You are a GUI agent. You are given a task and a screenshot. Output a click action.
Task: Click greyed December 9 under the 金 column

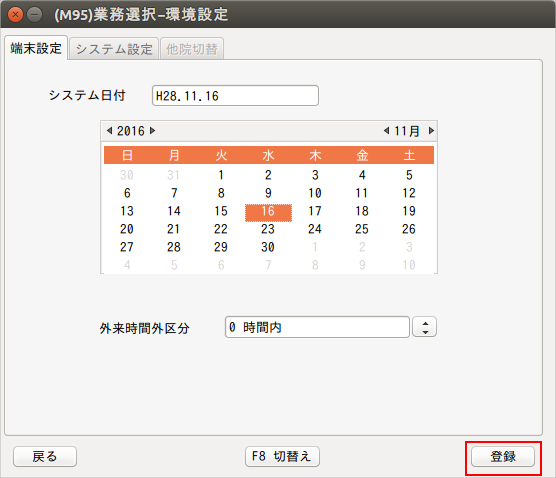tap(362, 265)
